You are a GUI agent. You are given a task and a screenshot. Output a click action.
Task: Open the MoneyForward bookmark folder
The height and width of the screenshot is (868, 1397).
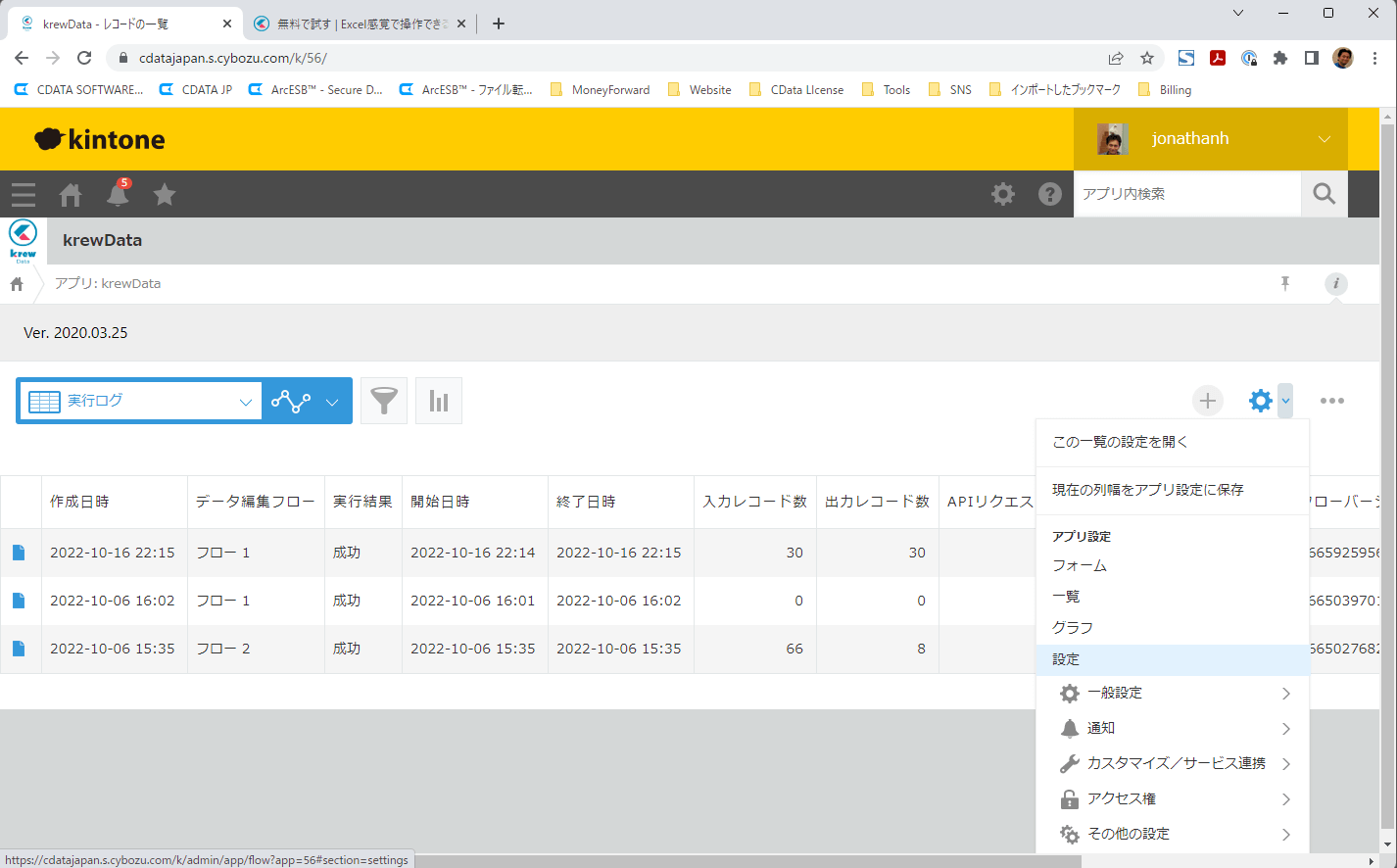[x=600, y=90]
